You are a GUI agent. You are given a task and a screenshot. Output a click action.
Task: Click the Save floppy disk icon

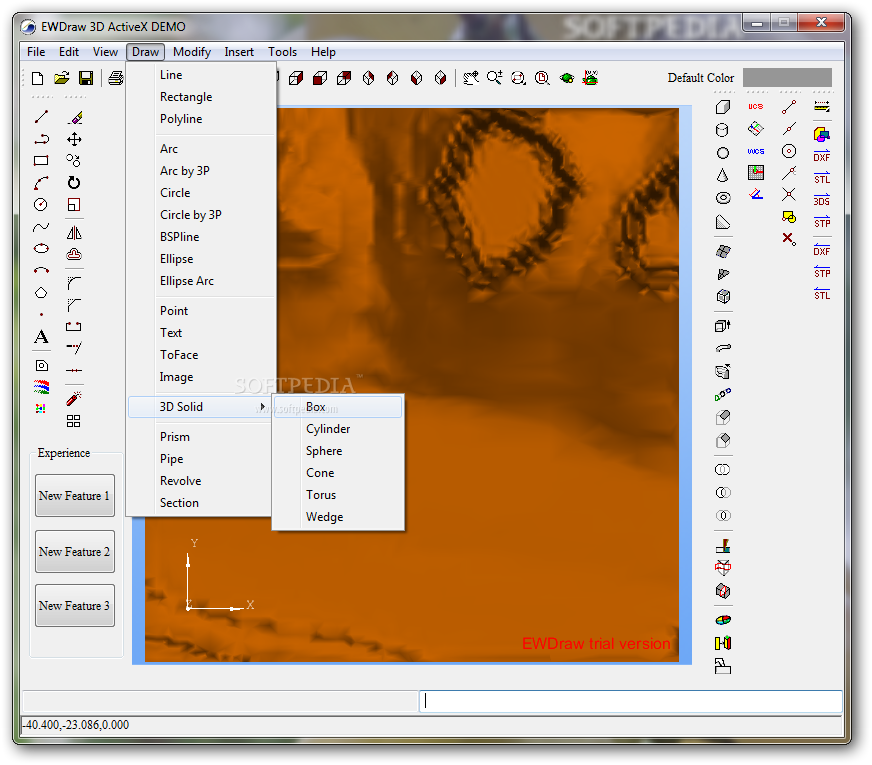click(86, 78)
